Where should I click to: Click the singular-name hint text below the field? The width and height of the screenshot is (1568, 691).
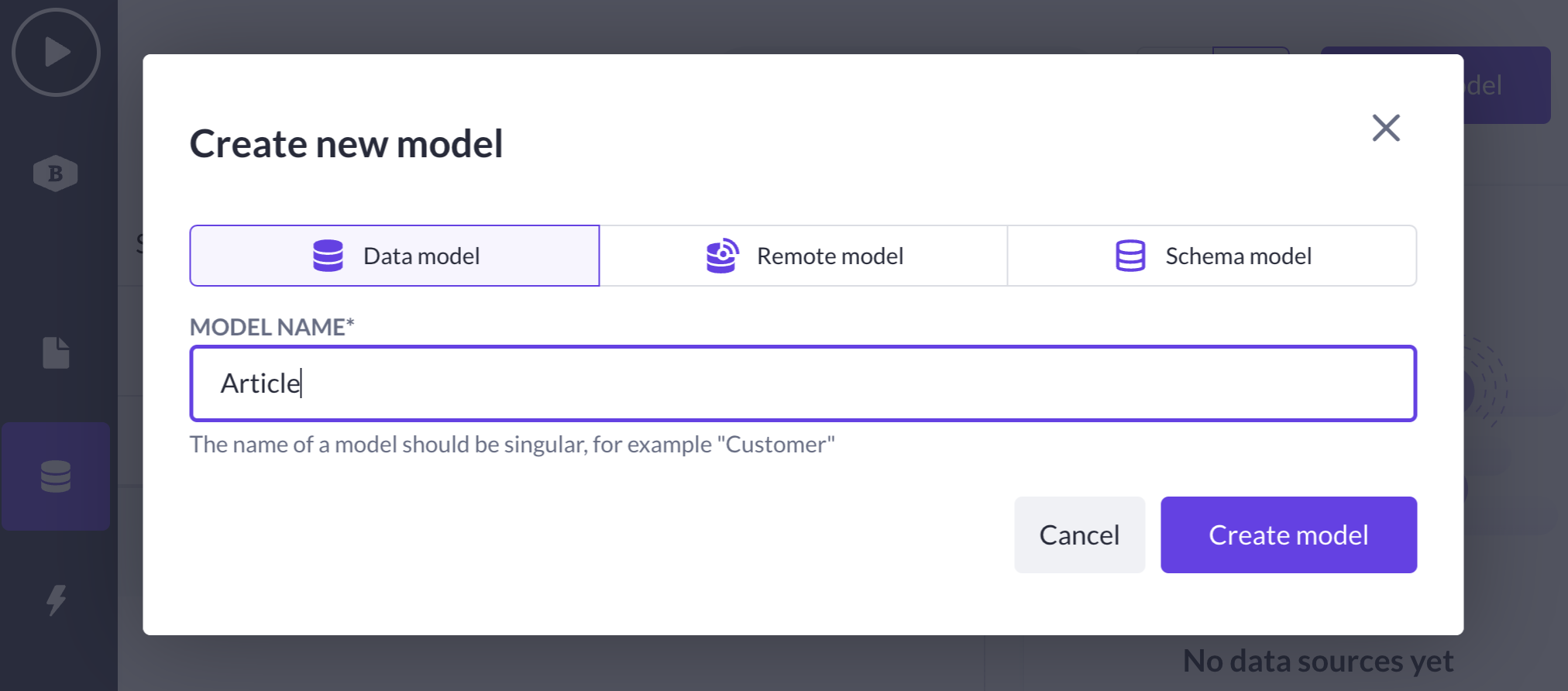[x=512, y=445]
